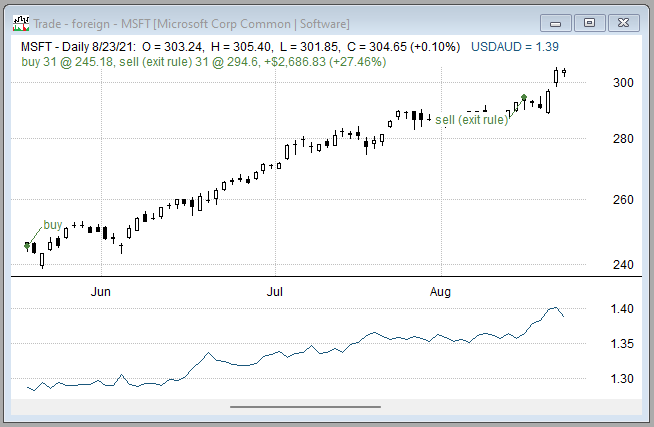This screenshot has height=427, width=654.
Task: Click the green buy entry marker
Action: pyautogui.click(x=27, y=245)
